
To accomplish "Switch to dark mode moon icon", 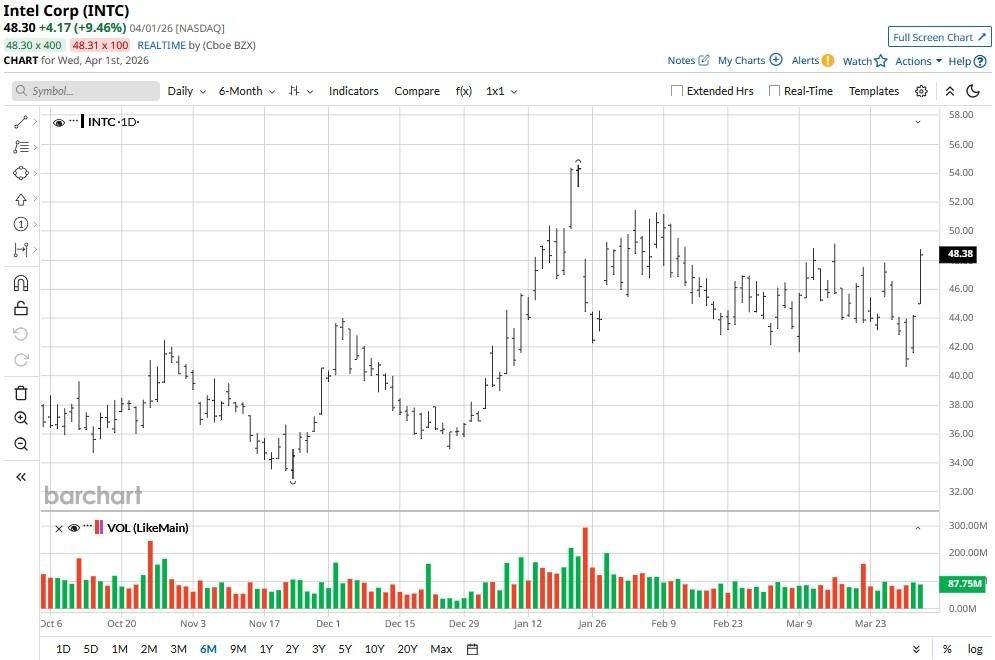I will [x=973, y=91].
